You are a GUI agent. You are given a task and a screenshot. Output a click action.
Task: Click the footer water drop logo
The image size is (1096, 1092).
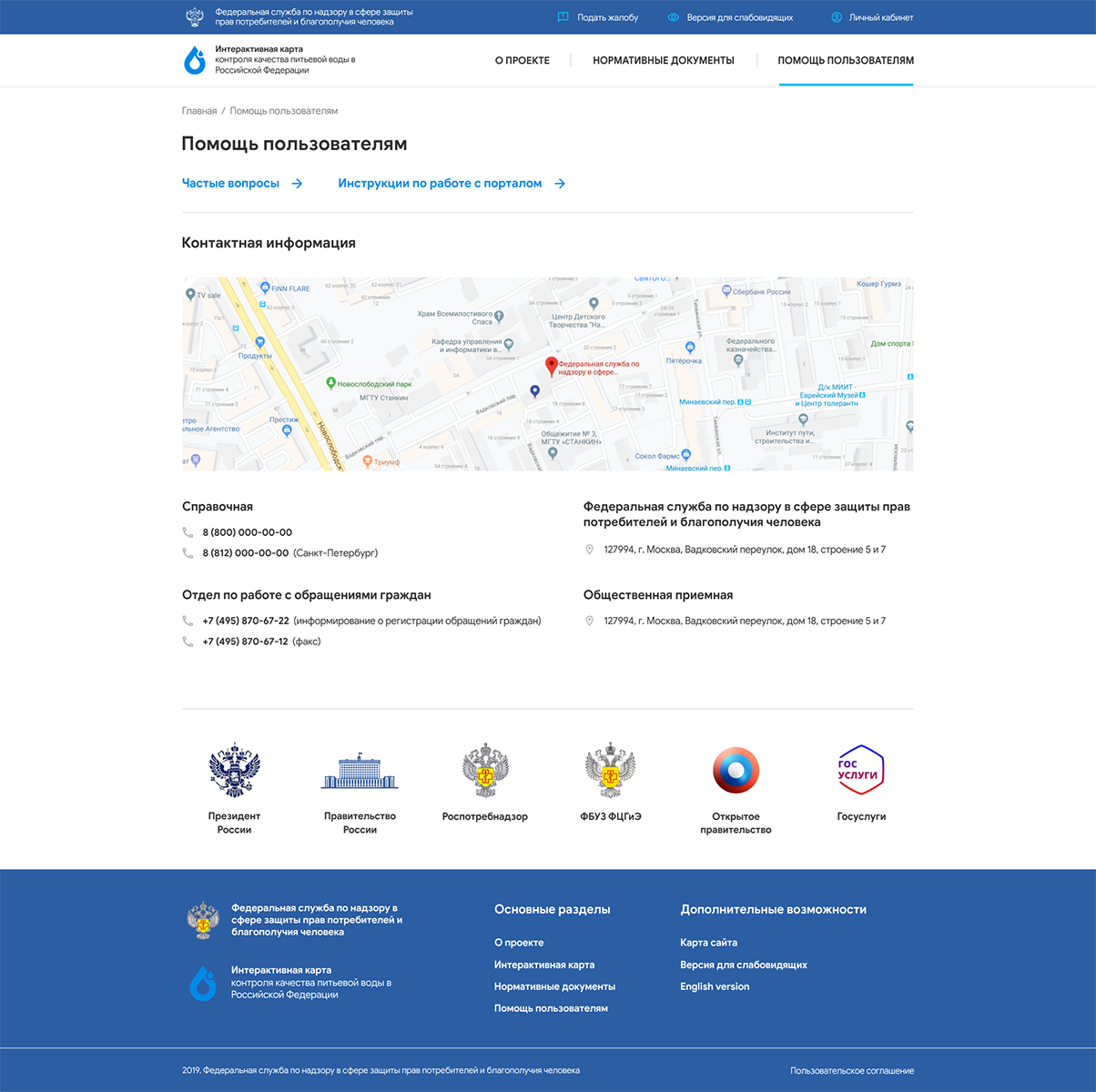pyautogui.click(x=203, y=984)
